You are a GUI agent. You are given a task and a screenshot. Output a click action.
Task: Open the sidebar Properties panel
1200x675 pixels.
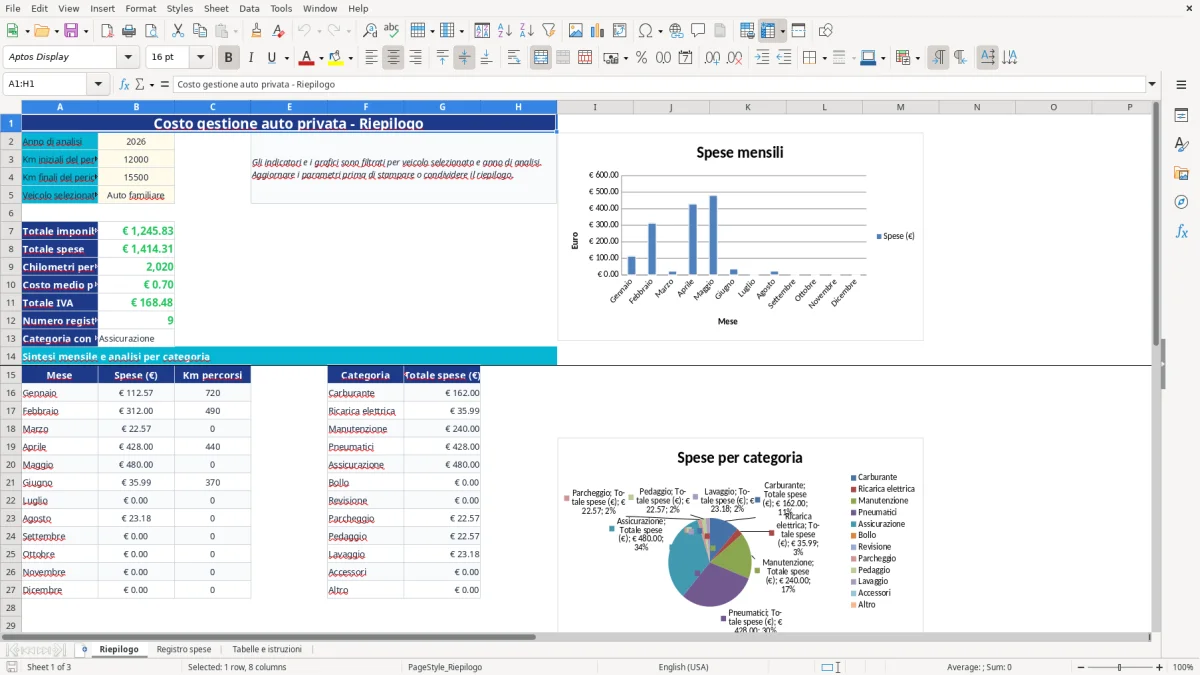(x=1181, y=115)
